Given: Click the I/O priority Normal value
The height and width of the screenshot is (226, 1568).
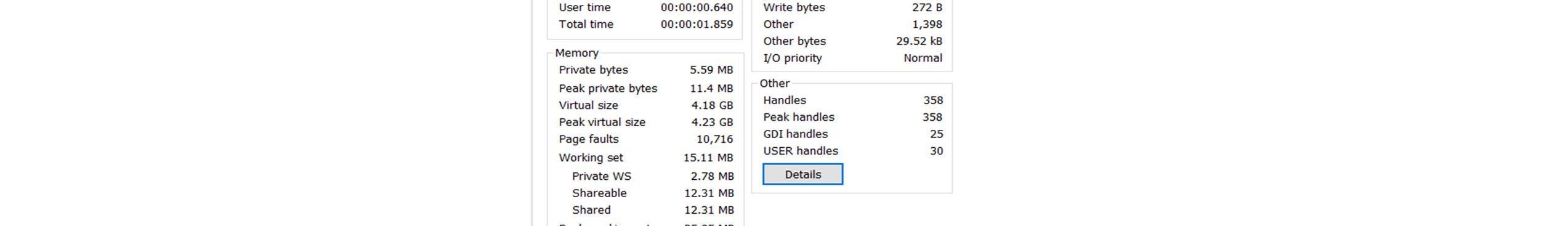Looking at the screenshot, I should pyautogui.click(x=923, y=58).
